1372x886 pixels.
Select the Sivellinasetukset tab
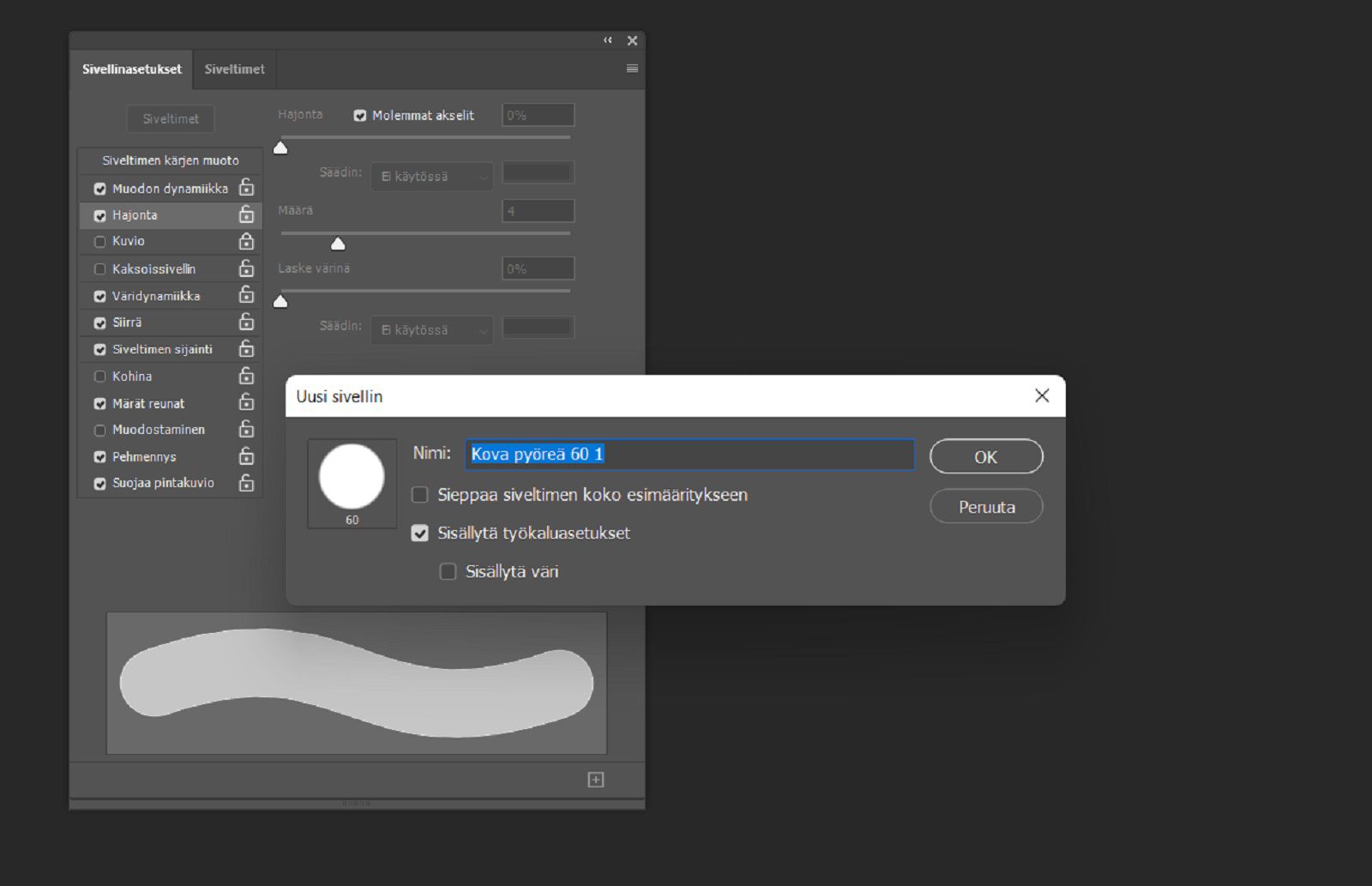pos(131,69)
